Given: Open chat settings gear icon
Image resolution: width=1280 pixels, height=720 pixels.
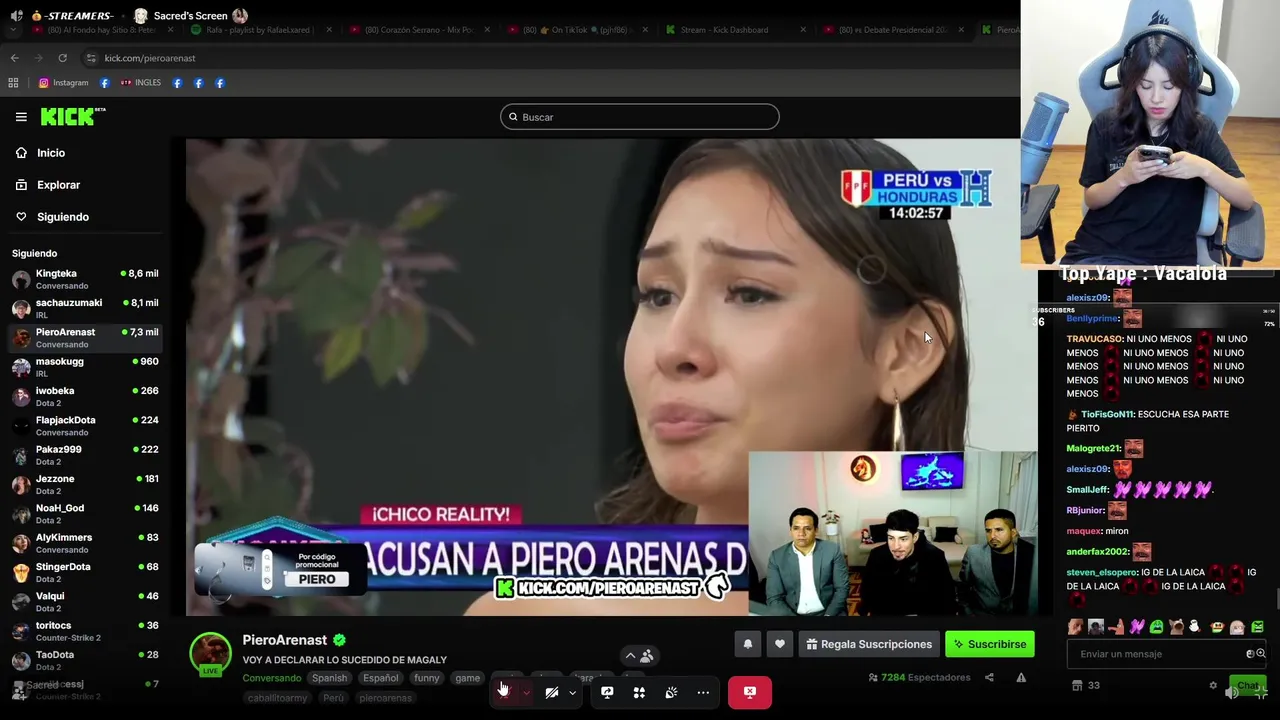Looking at the screenshot, I should click(1213, 686).
